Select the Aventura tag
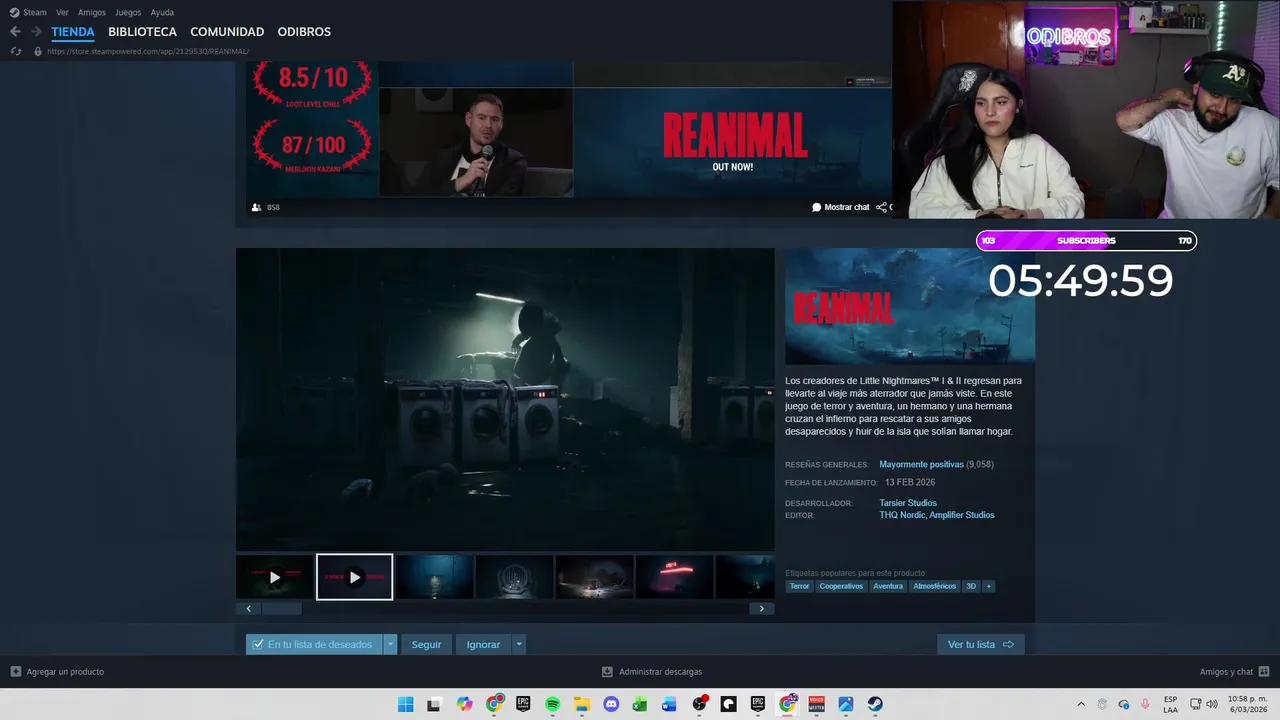Viewport: 1280px width, 720px height. tap(888, 586)
